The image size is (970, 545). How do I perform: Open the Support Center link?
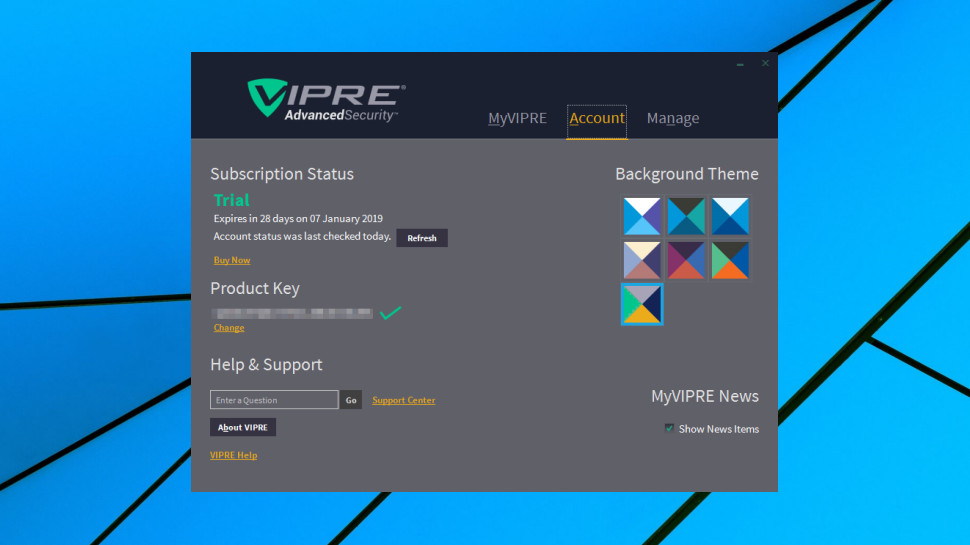(x=403, y=400)
